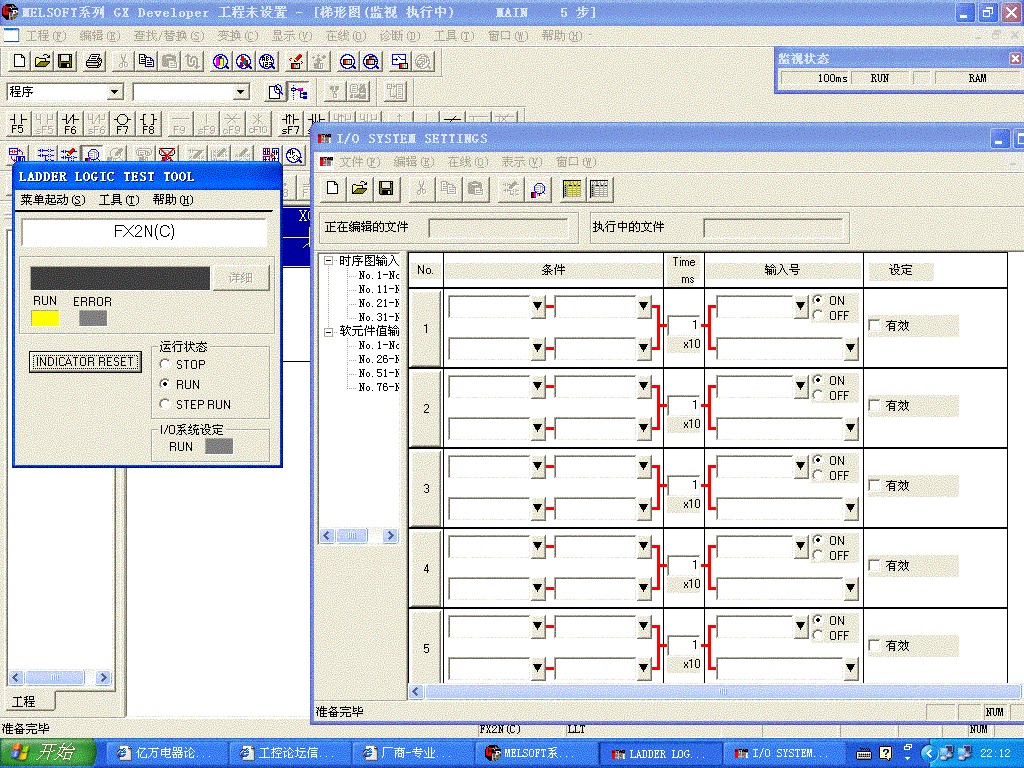Insert application instruction with F8 icon

[x=148, y=123]
